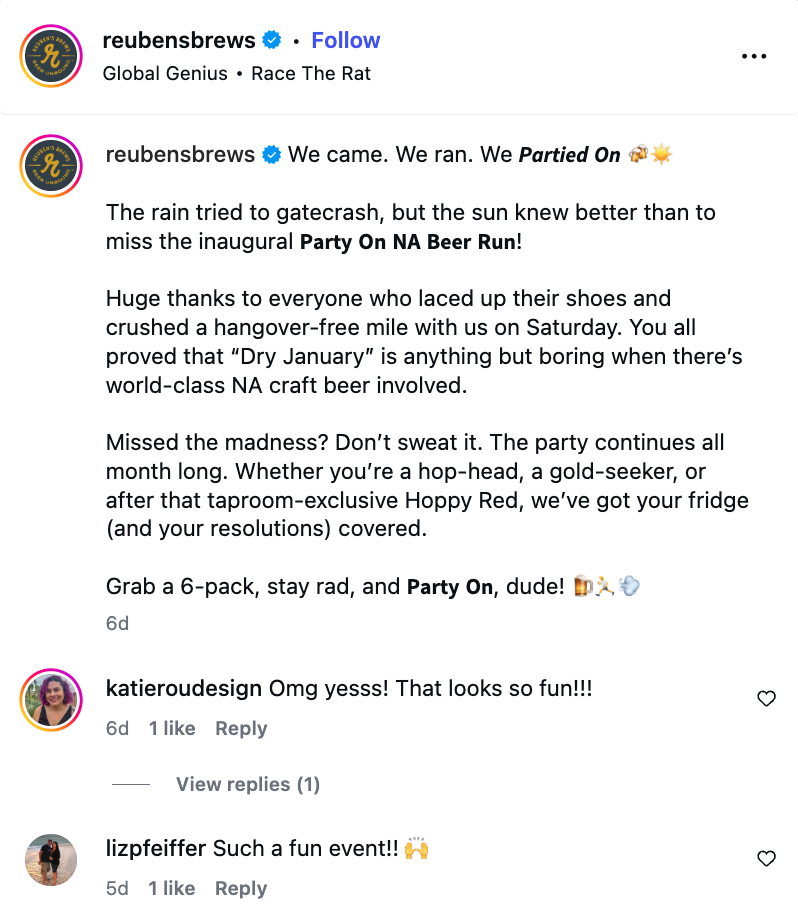Reply to lizpfeiffer's comment
Screen dimensions: 798x918
pos(241,888)
